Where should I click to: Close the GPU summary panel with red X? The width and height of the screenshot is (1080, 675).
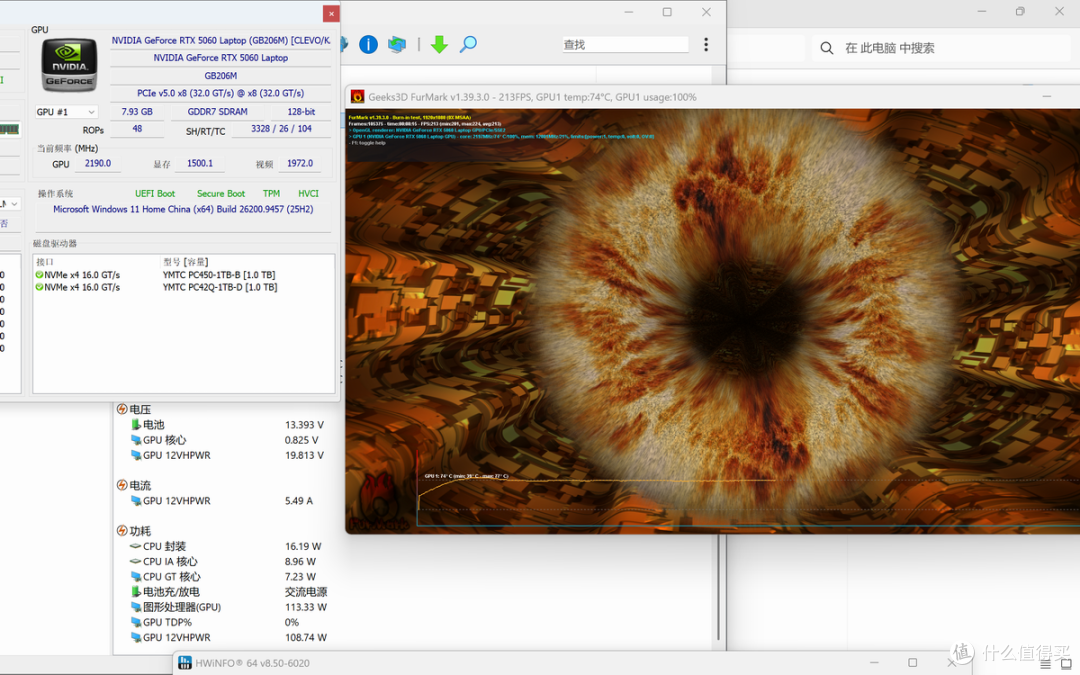(x=331, y=13)
